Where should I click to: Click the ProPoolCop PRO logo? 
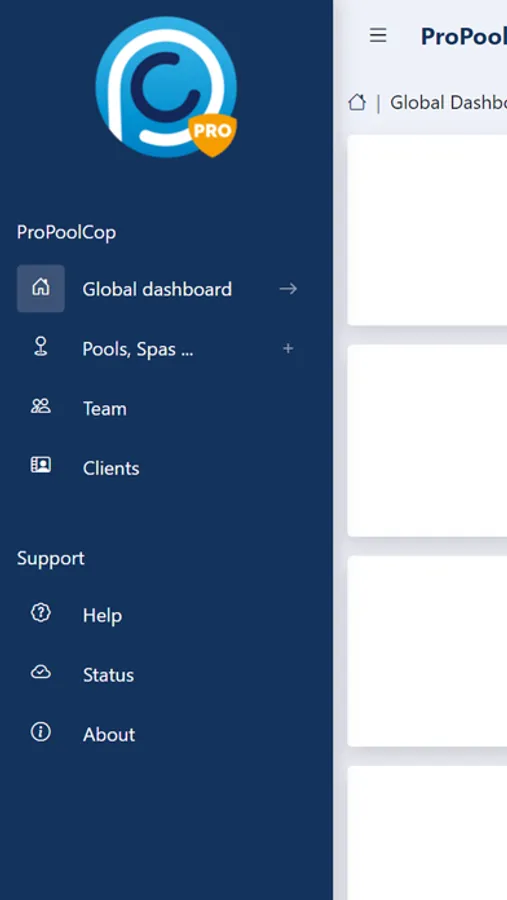pos(166,87)
